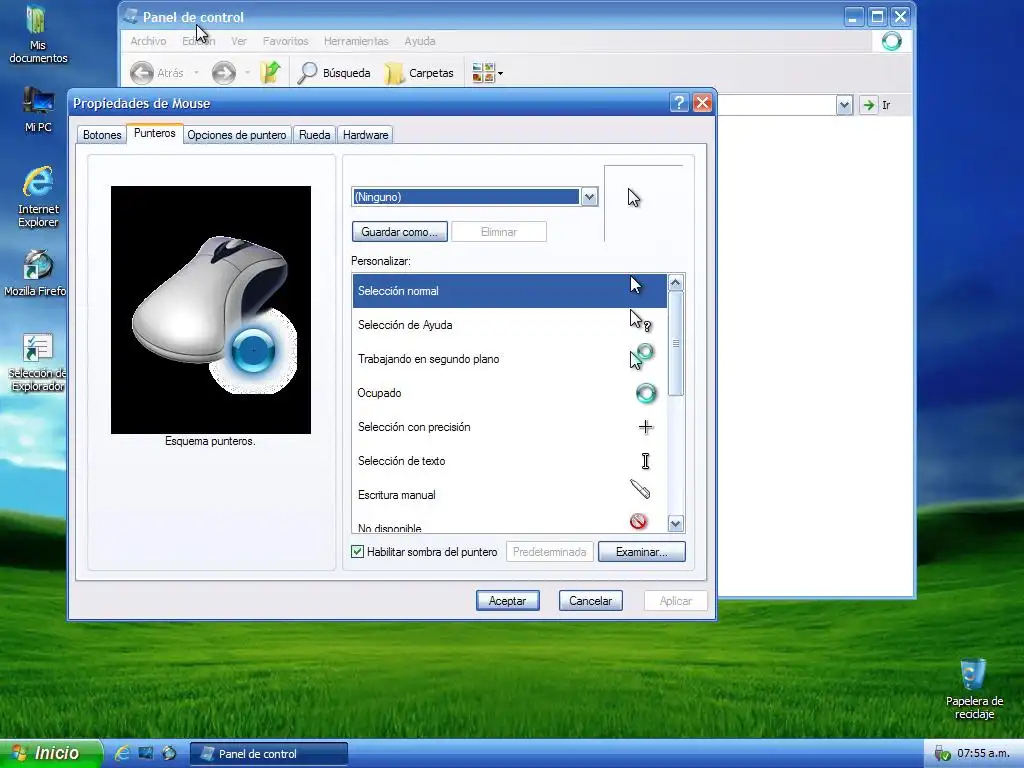Open the Archivo menu
1024x768 pixels.
point(148,40)
